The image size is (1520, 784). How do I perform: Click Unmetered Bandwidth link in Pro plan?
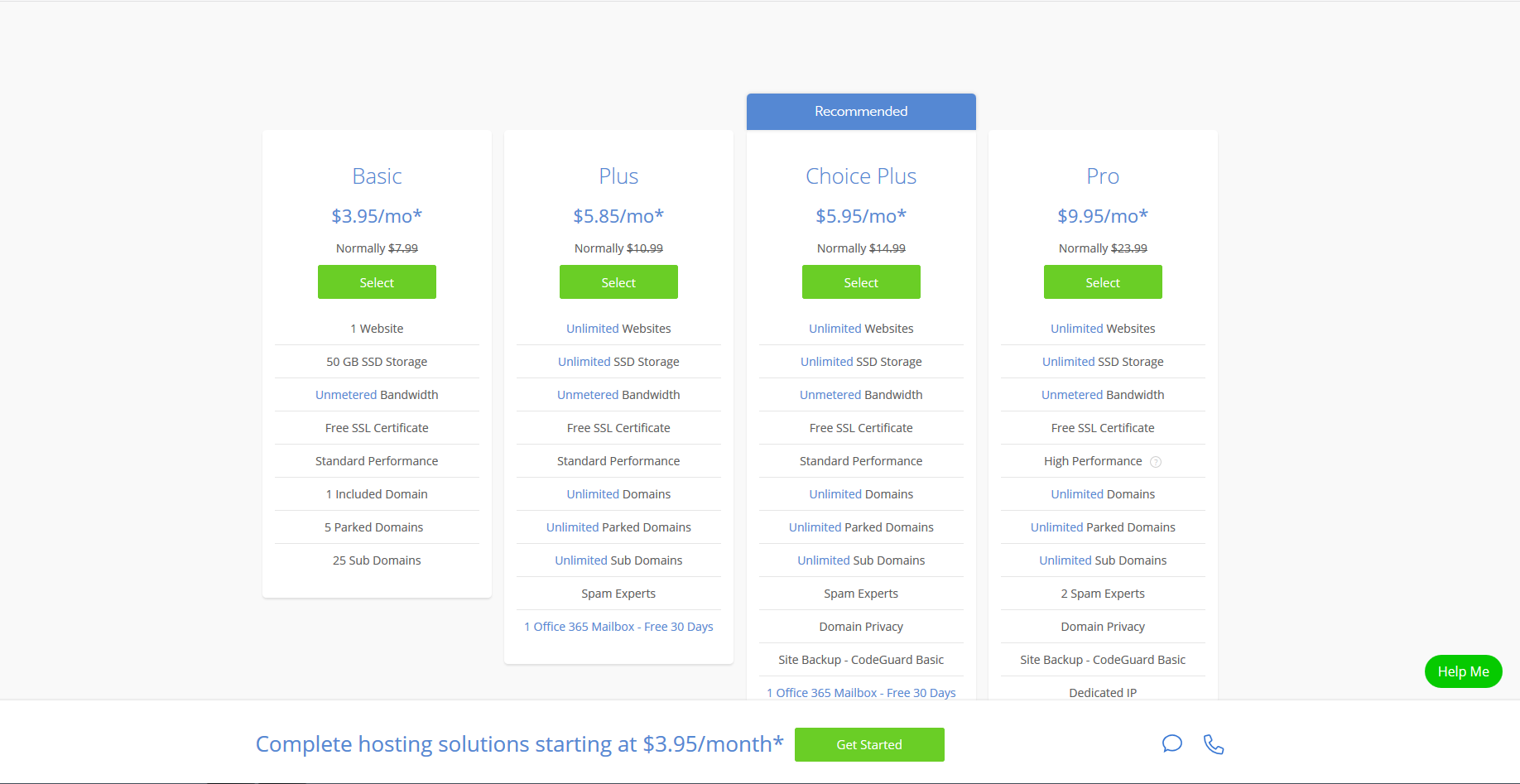point(1072,395)
